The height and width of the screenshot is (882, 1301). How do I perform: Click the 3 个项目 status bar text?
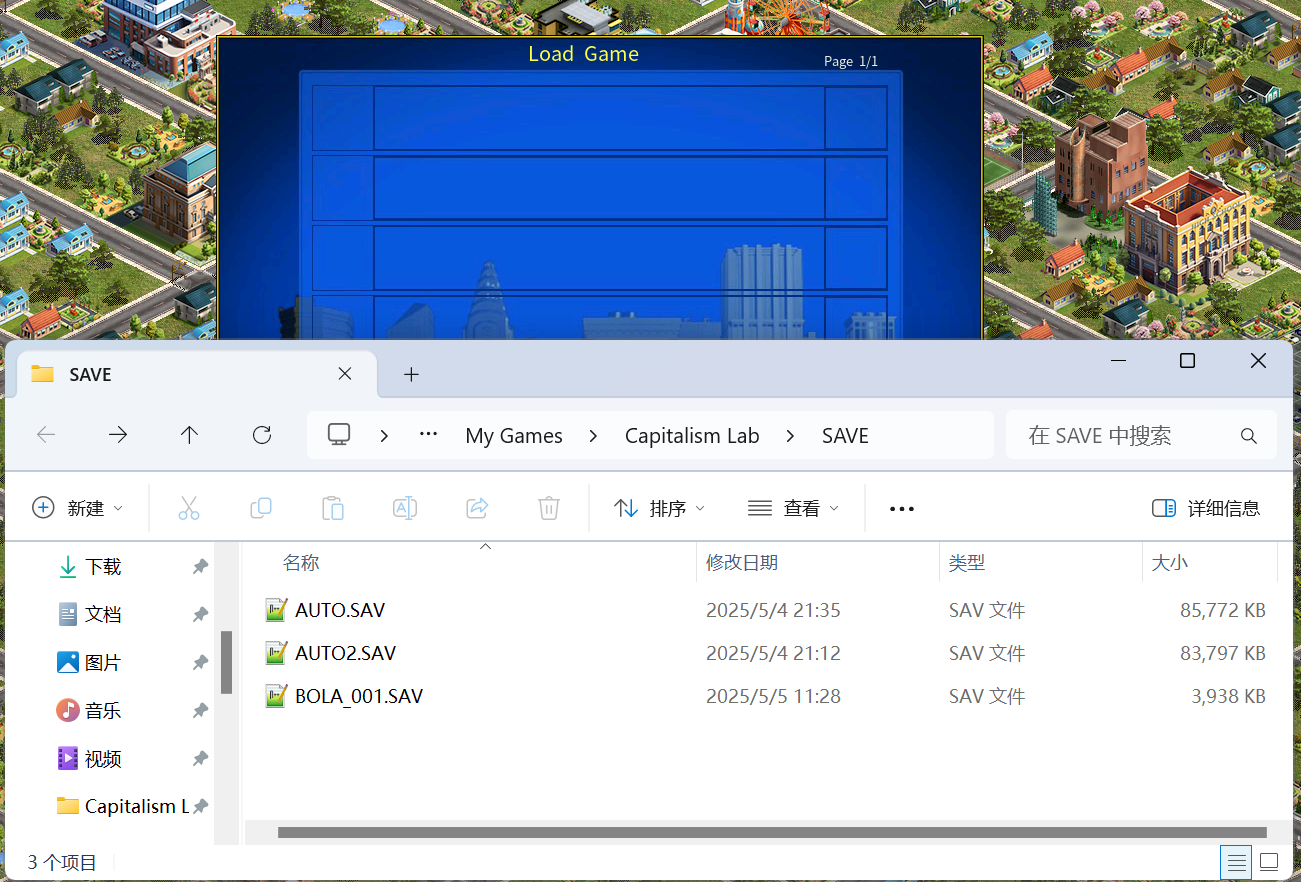[x=62, y=862]
